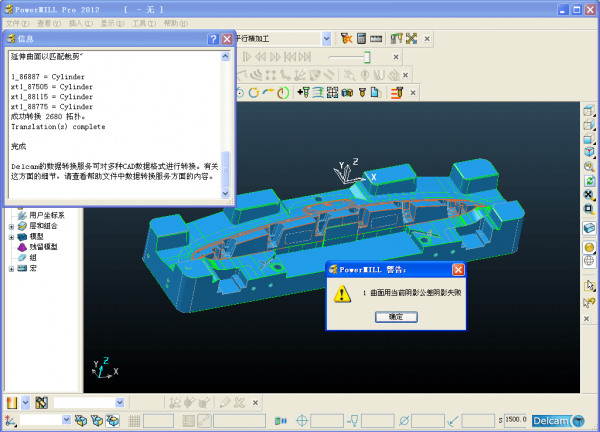Open the 工具 menu
This screenshot has width=600, height=432.
[x=144, y=23]
